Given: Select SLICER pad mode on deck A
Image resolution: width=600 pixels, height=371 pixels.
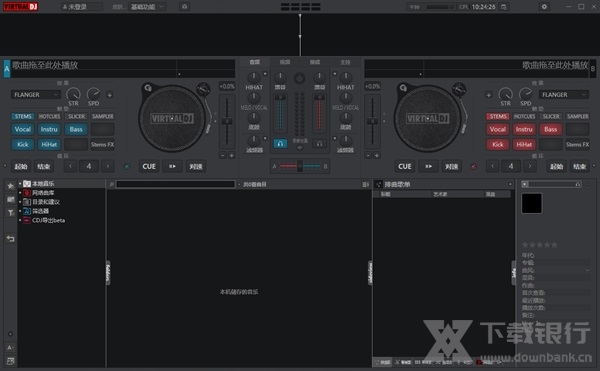Looking at the screenshot, I should click(76, 116).
